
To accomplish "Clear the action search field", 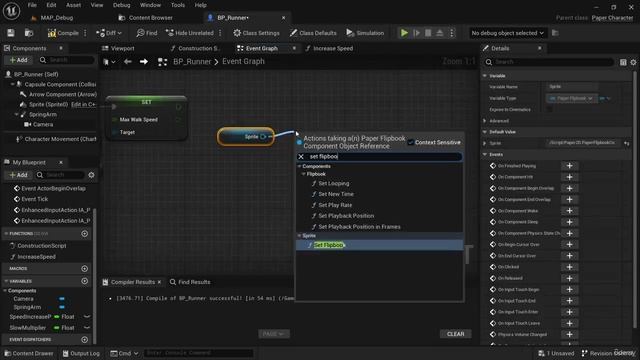I will (x=301, y=157).
